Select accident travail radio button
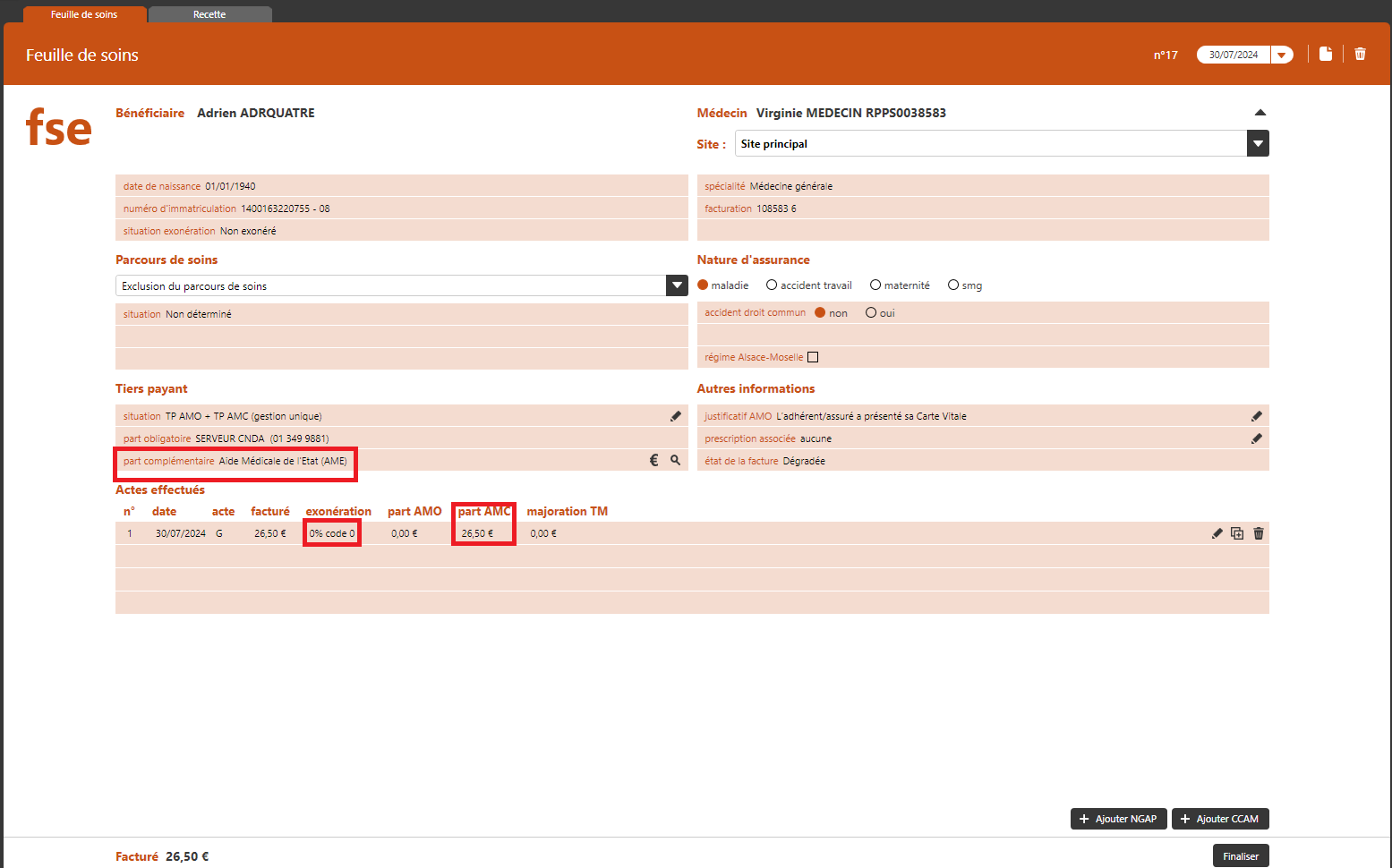Screen dimensions: 1392x868 pos(772,285)
